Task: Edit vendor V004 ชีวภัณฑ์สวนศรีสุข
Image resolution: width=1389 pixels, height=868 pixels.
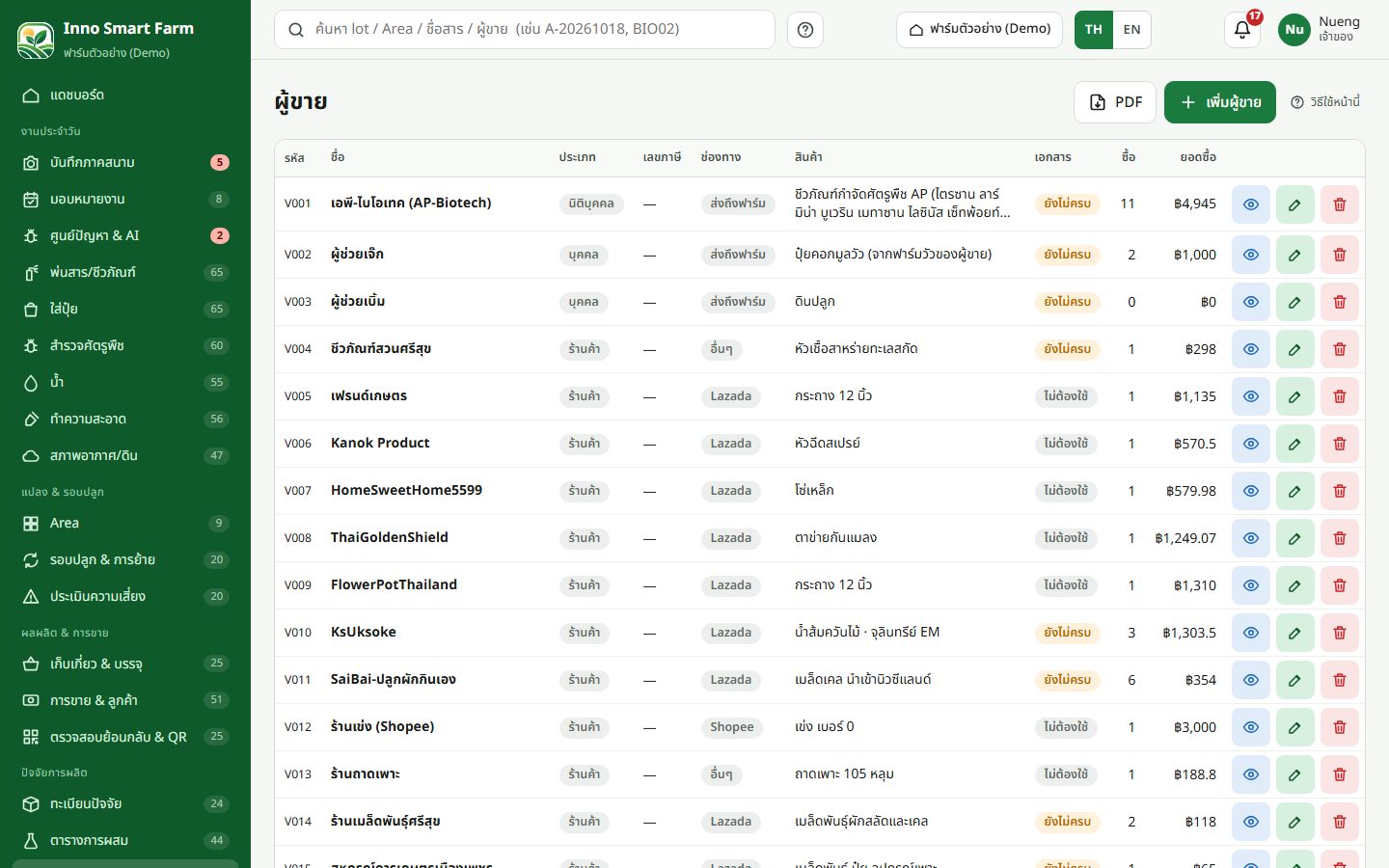Action: 1295,349
